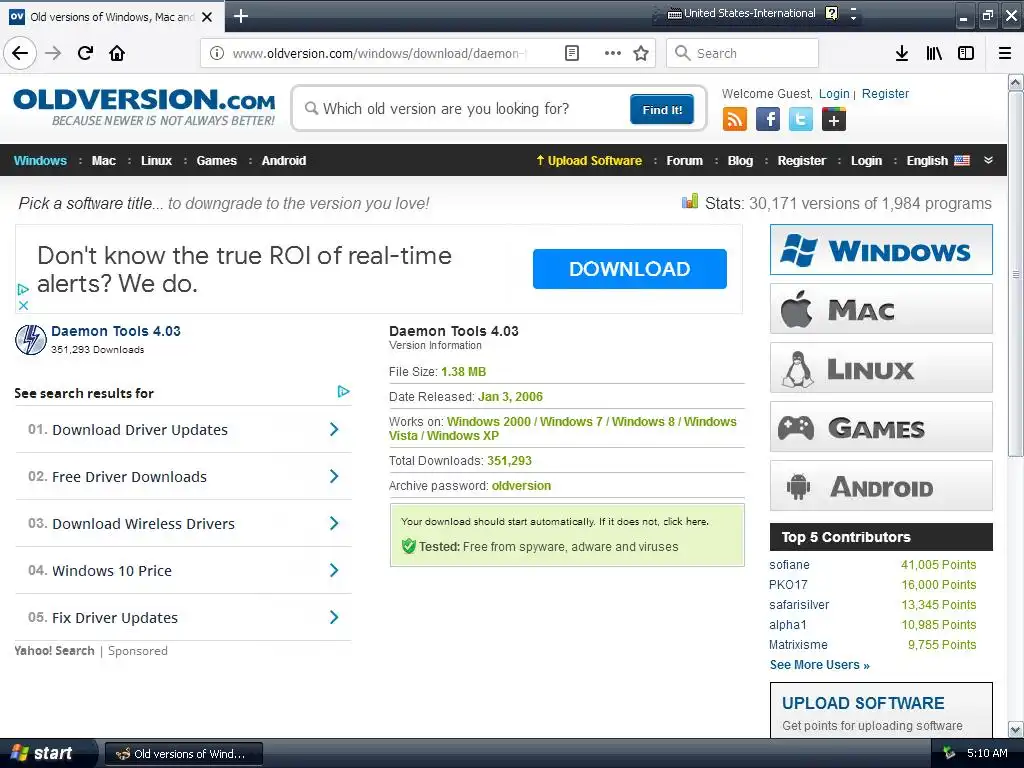This screenshot has width=1024, height=768.
Task: Show sidebars icon in toolbar
Action: pos(966,53)
